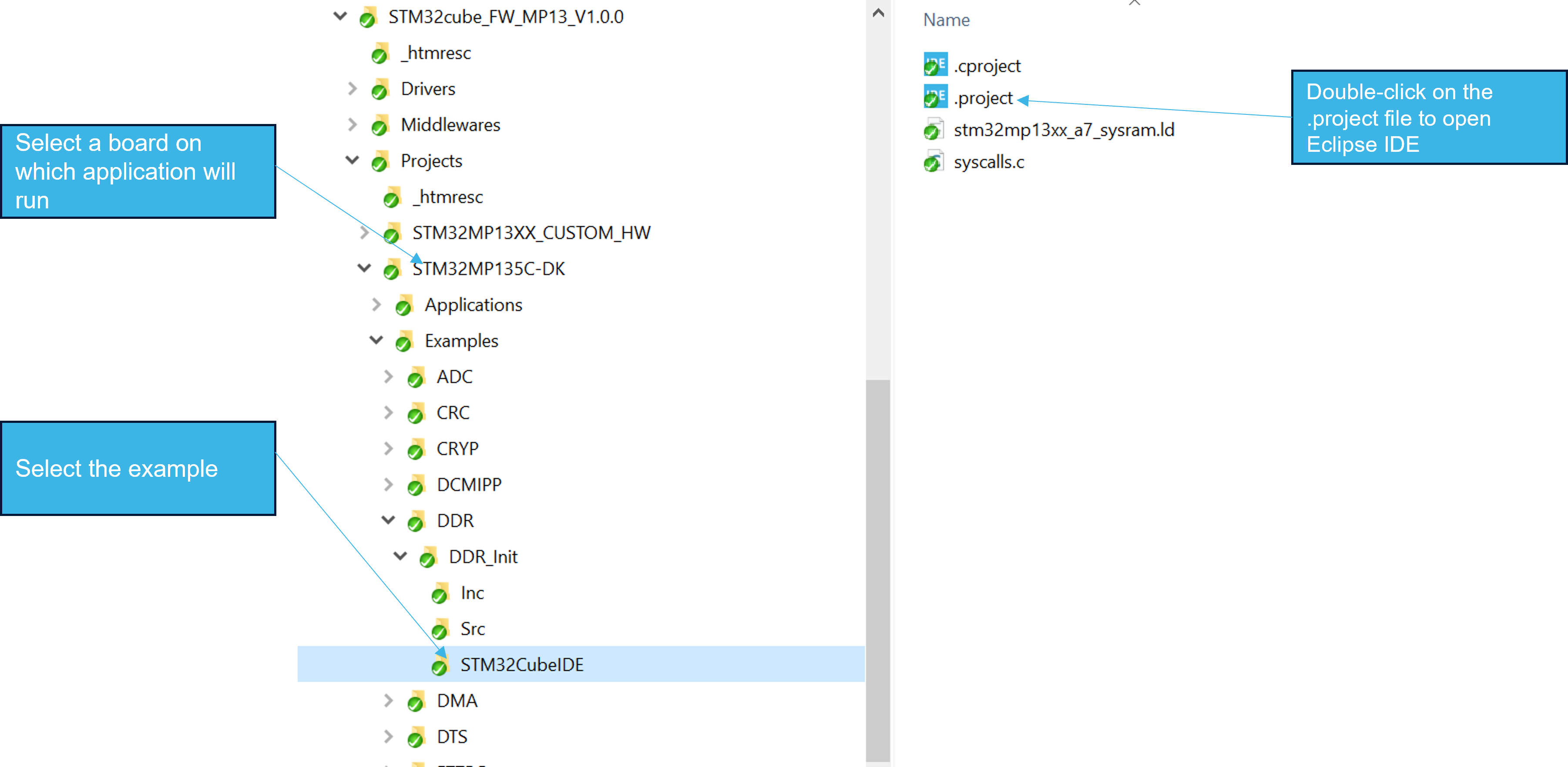1568x767 pixels.
Task: Select the Drivers folder label
Action: pyautogui.click(x=428, y=89)
